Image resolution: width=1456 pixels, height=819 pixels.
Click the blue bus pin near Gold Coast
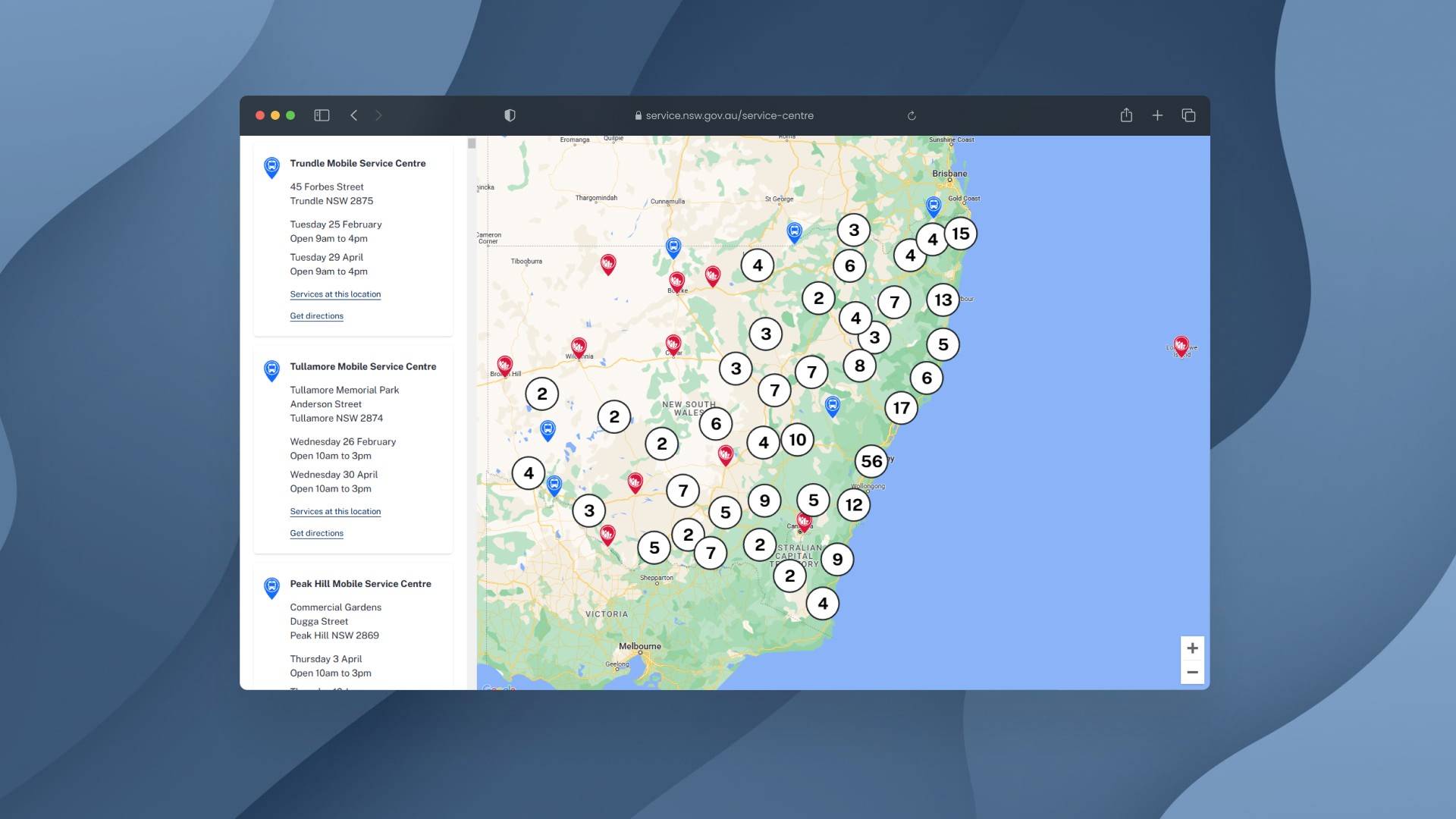coord(934,206)
